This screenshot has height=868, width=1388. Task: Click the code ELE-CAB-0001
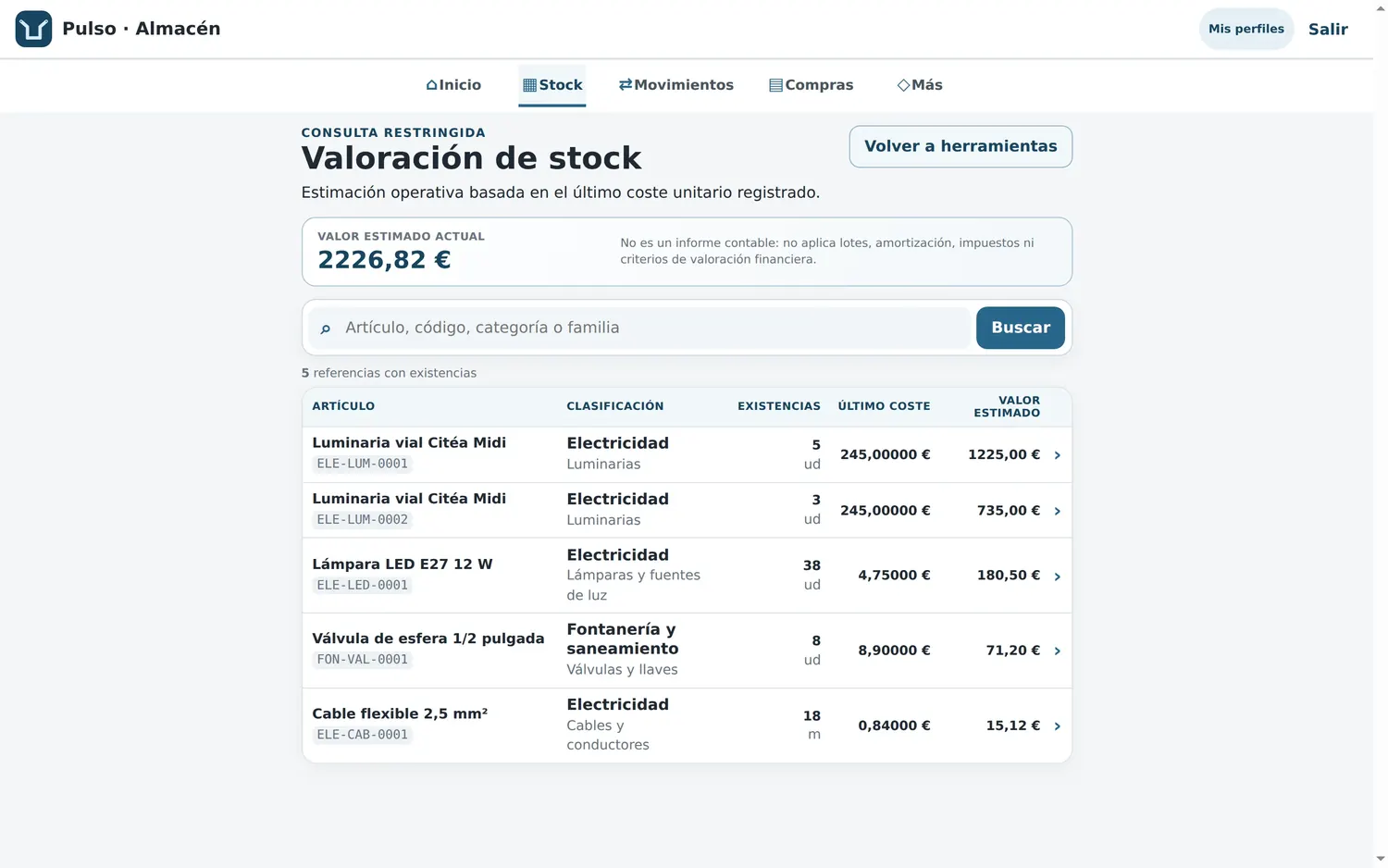point(363,735)
